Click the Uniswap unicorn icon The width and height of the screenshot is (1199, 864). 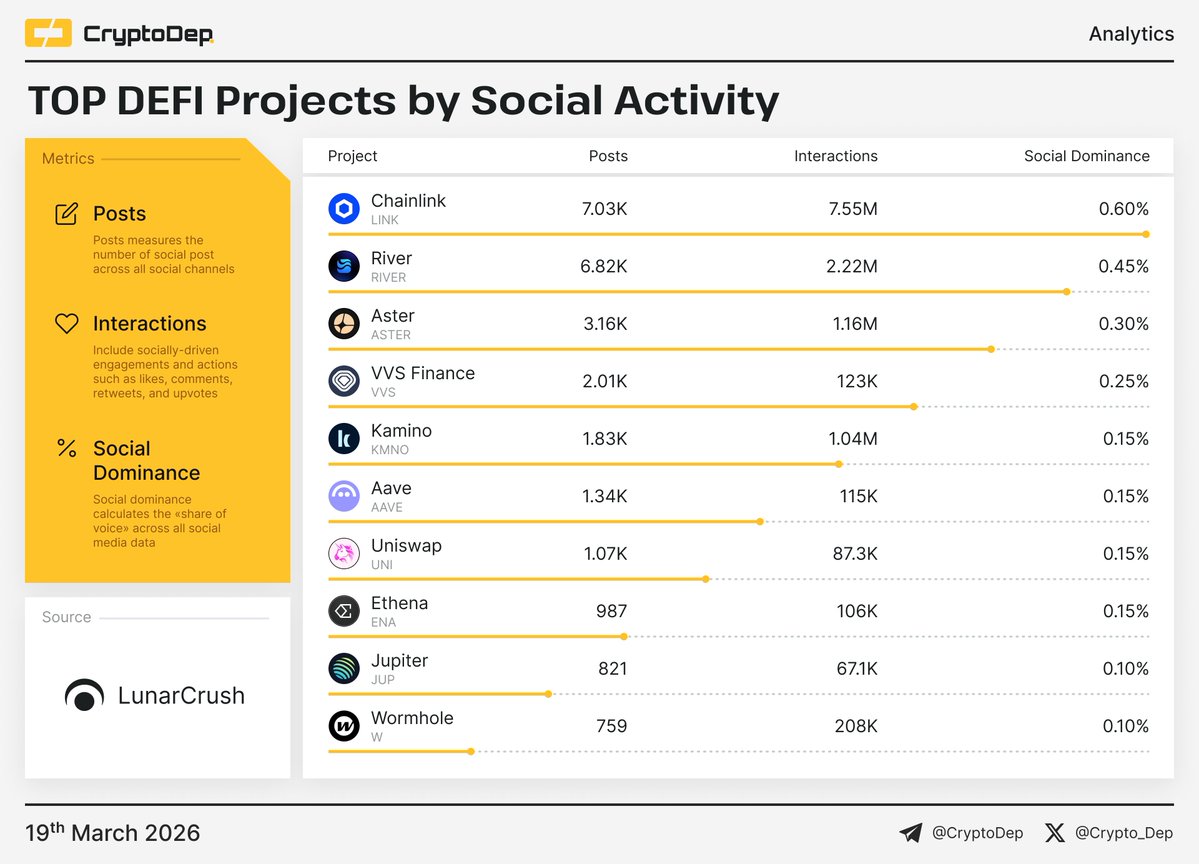click(342, 553)
